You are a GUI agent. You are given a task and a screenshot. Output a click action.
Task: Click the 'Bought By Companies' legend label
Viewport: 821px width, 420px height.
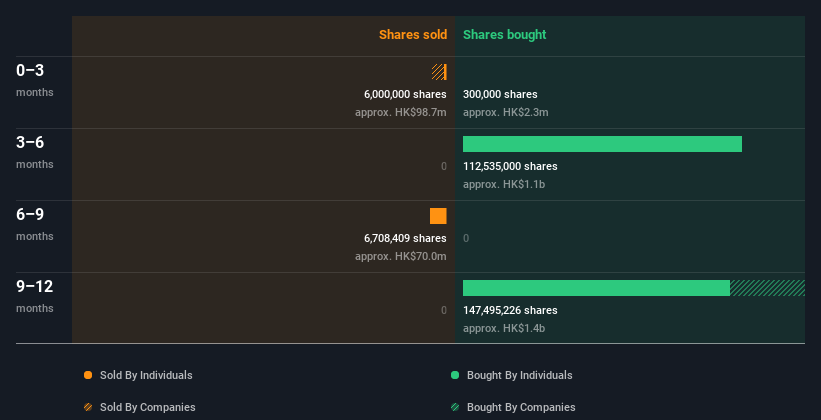521,407
